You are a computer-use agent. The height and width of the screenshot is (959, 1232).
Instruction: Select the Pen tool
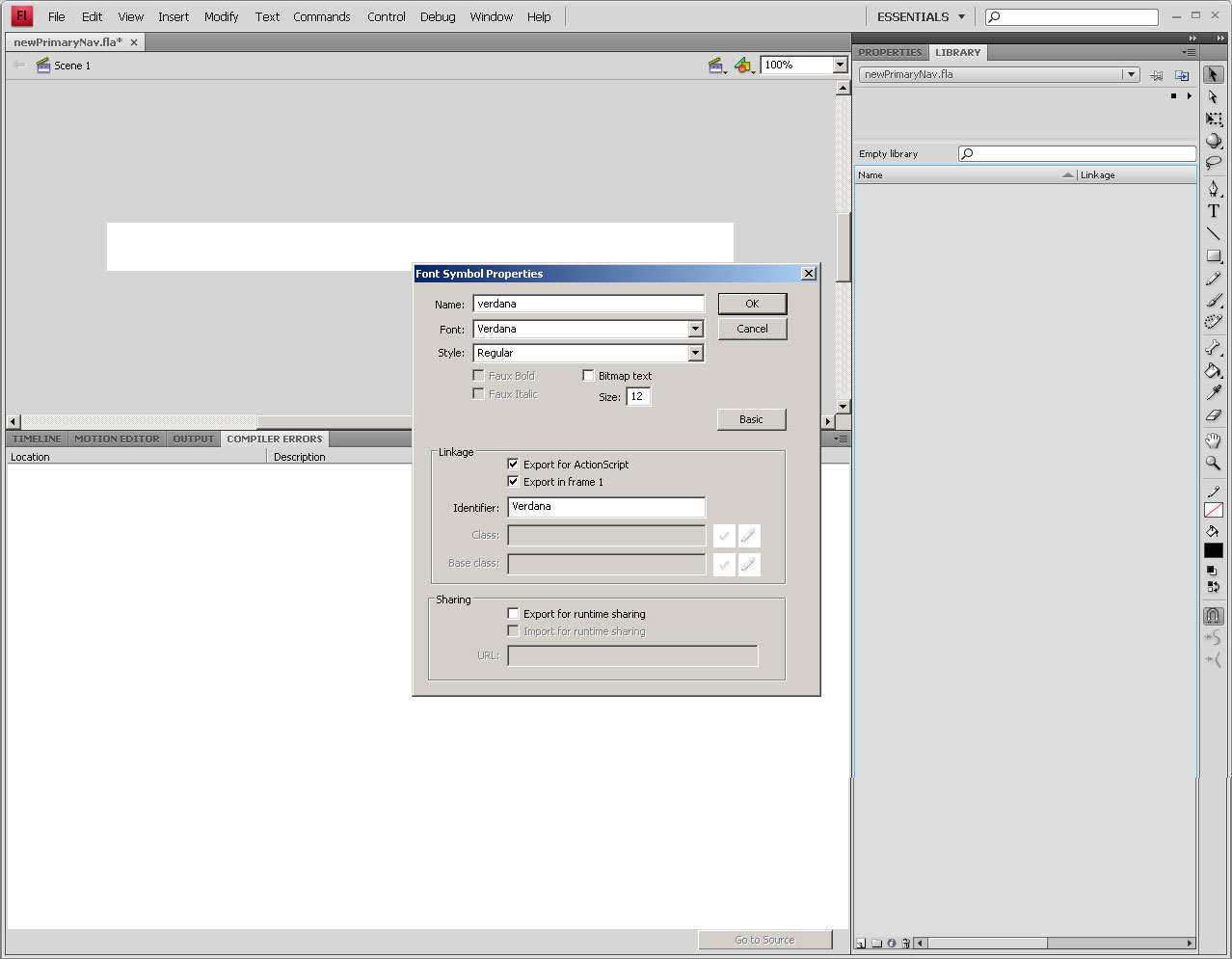click(1213, 188)
